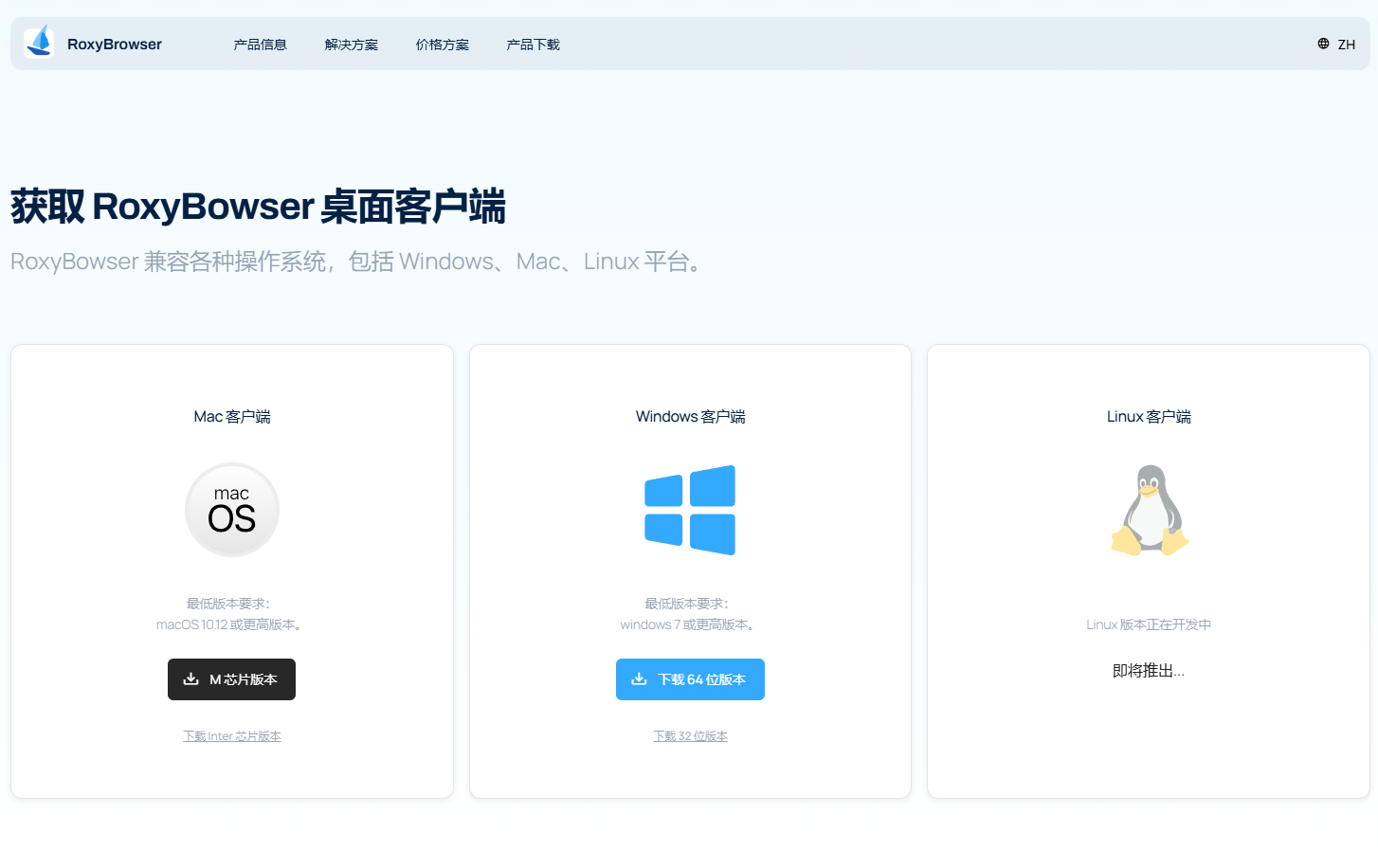Click the macOS 10.12 或更高版本 requirement text
The image size is (1378, 868).
[x=229, y=624]
